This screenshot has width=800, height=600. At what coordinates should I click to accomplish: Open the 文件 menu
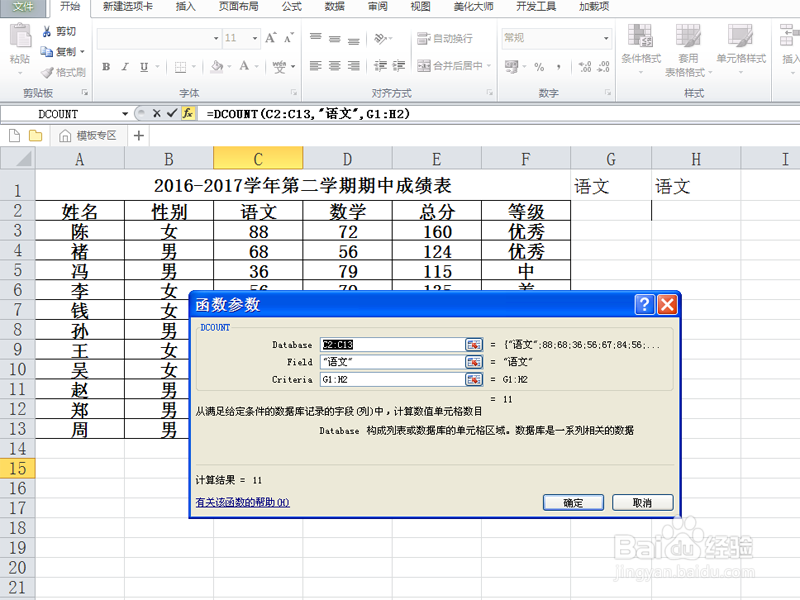[23, 8]
